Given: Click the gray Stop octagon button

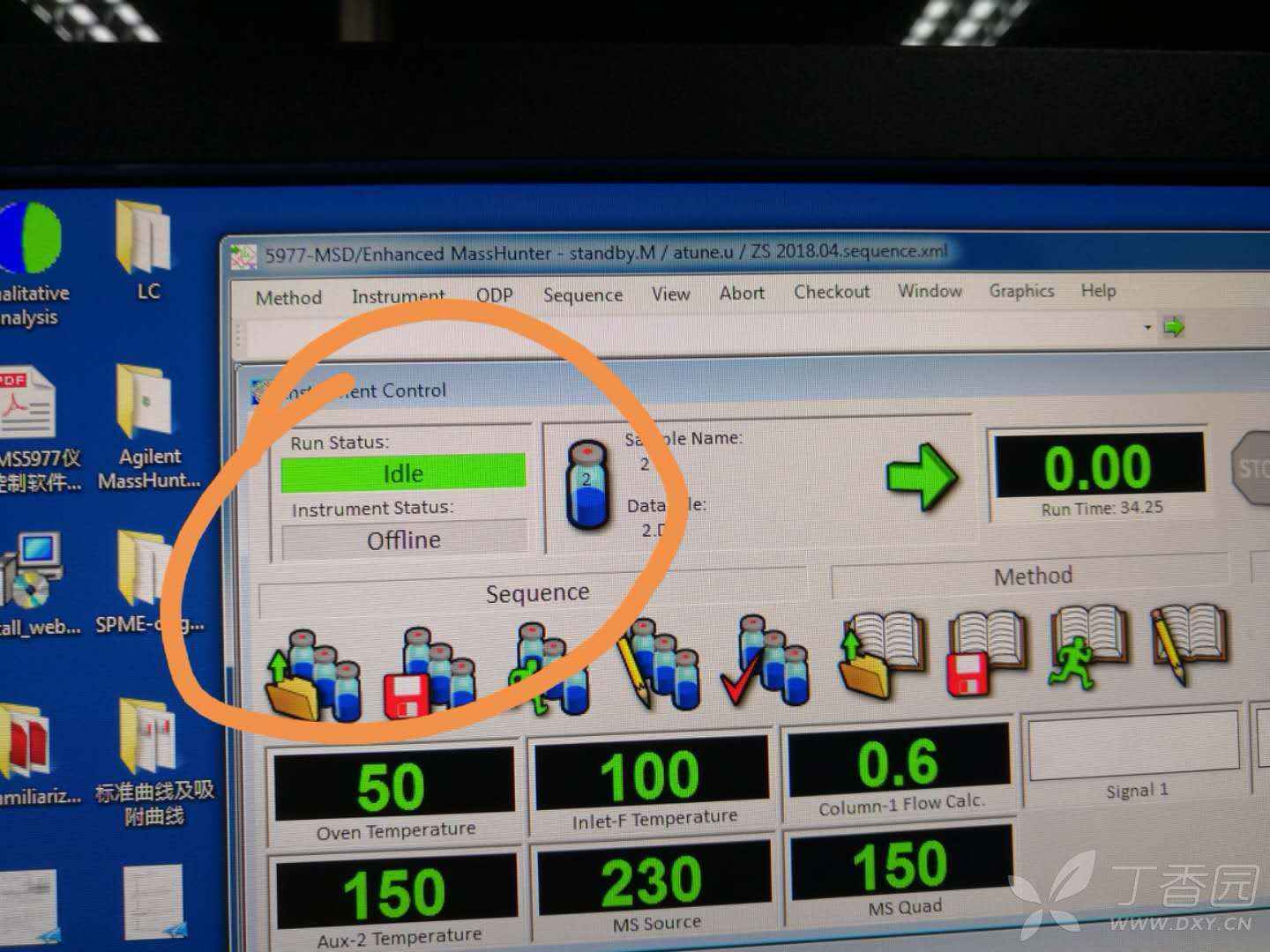Looking at the screenshot, I should [x=1251, y=468].
